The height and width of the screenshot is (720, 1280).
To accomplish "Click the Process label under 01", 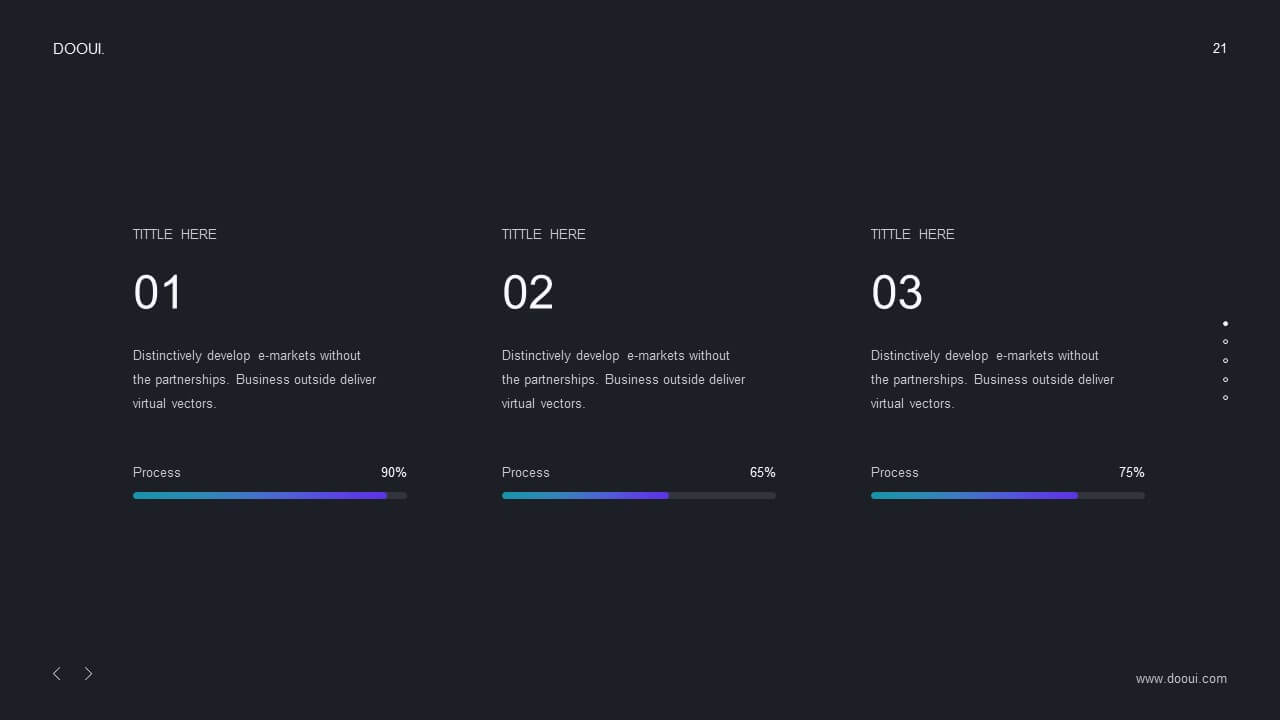I will 157,472.
